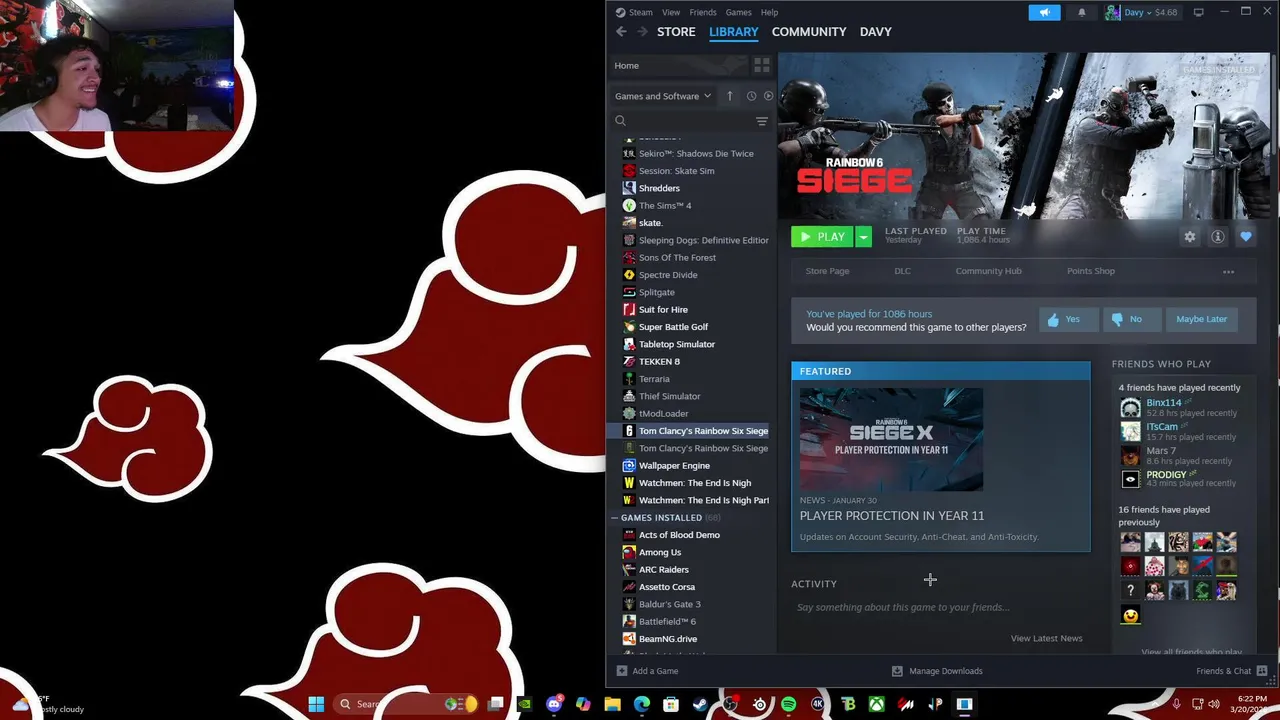Open the Windows Start button
Image resolution: width=1280 pixels, height=720 pixels.
click(316, 704)
